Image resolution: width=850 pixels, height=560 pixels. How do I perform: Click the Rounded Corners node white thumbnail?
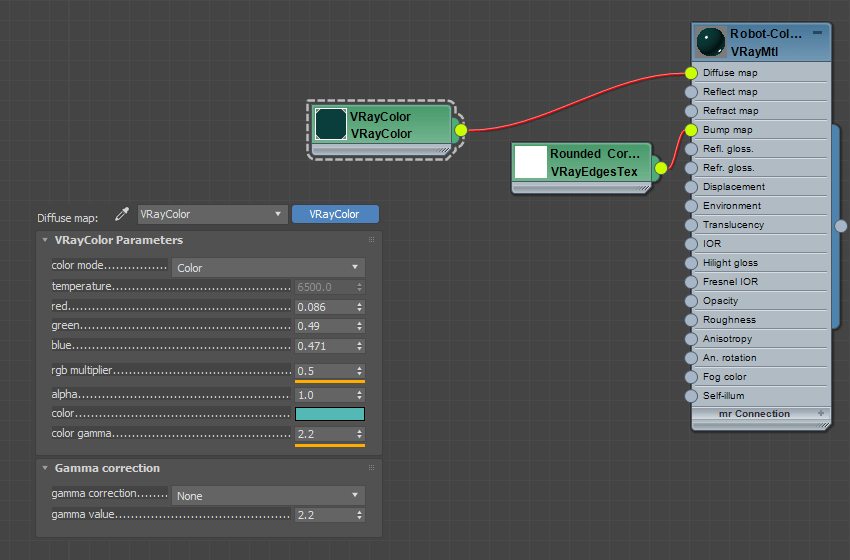point(530,162)
